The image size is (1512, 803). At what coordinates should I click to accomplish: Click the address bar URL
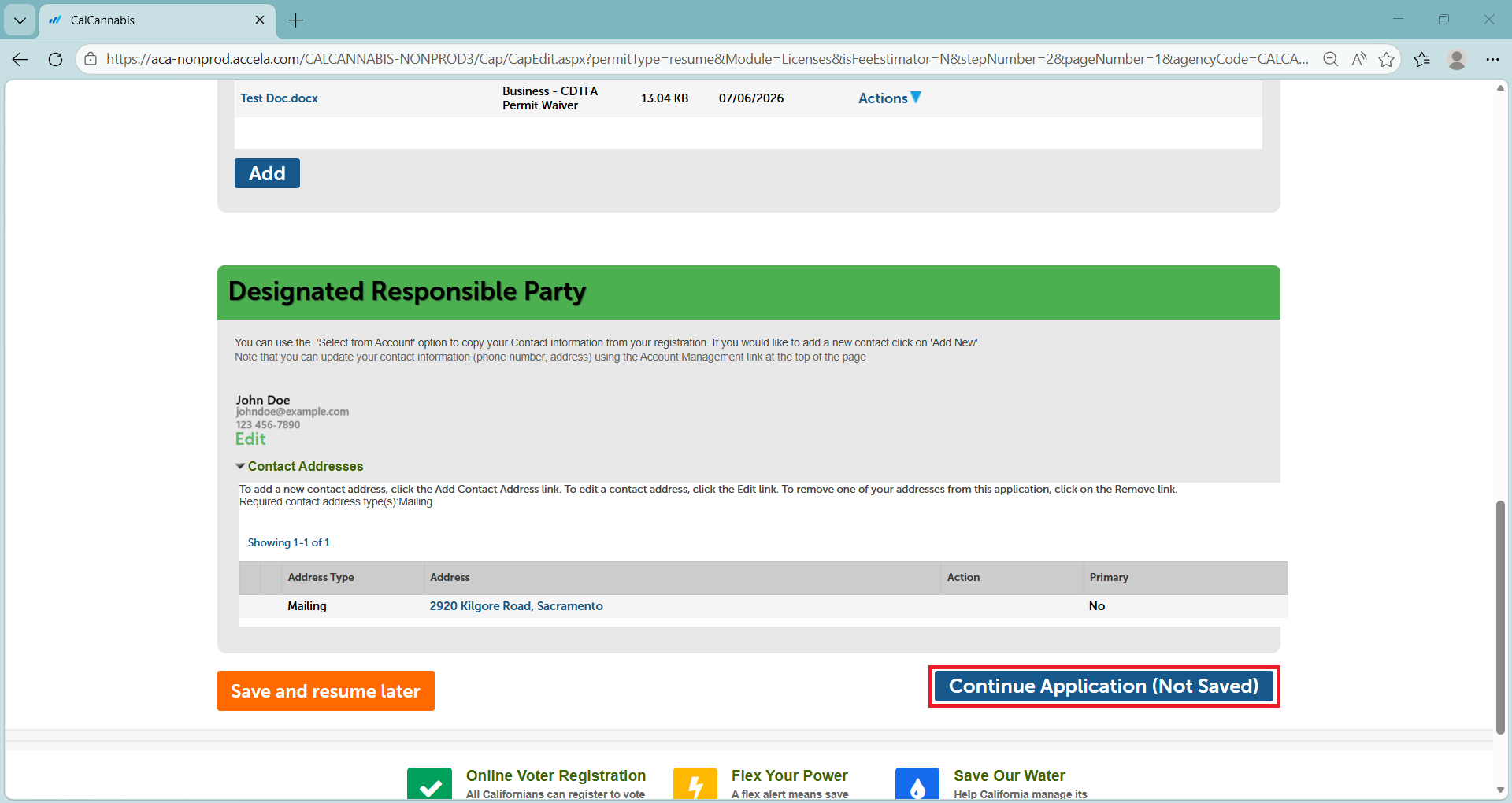click(707, 59)
